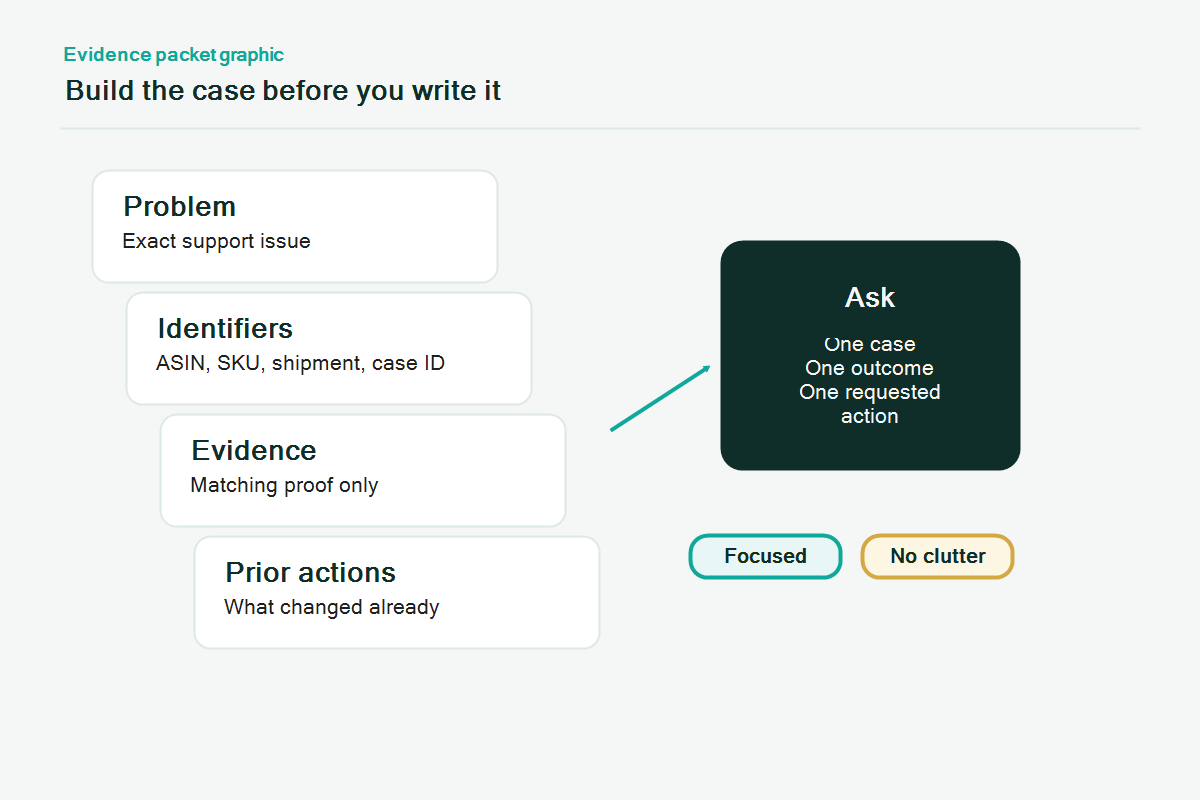The image size is (1200, 800).
Task: Click 'ASIN, SKU, shipment, case ID' text
Action: pyautogui.click(x=300, y=363)
